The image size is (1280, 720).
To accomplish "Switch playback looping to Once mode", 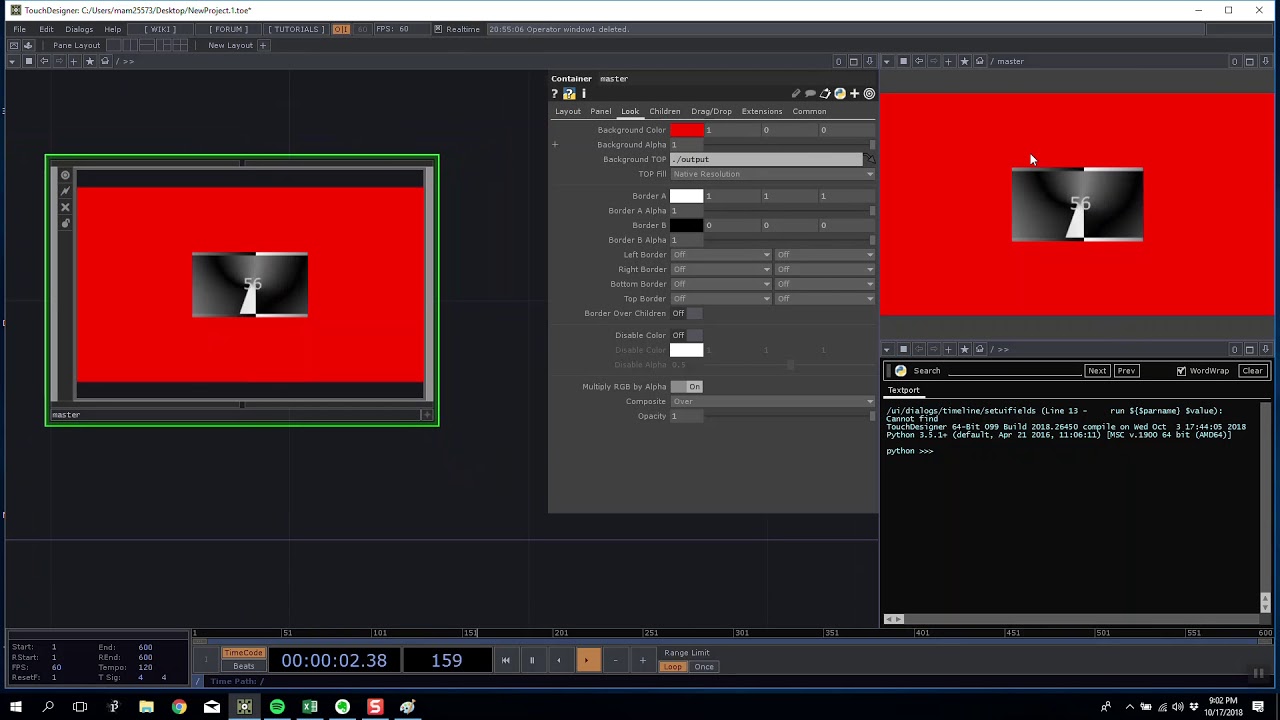I will [703, 666].
